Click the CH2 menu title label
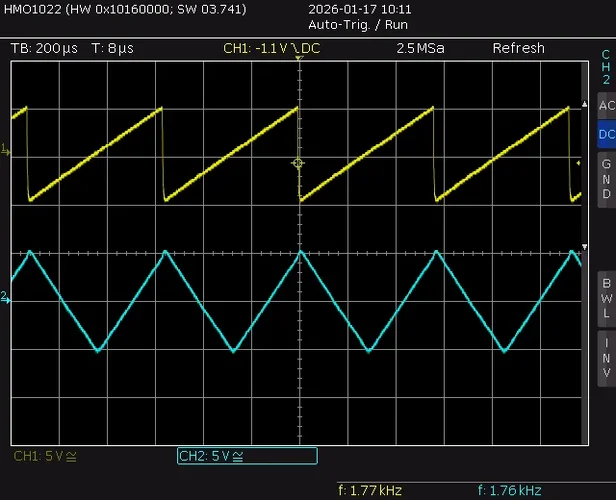 coord(606,67)
